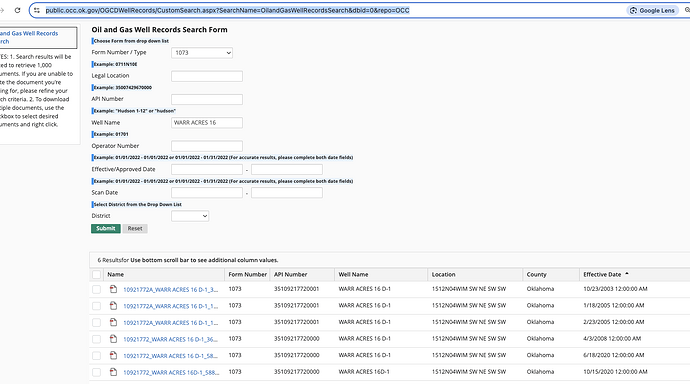Sort results by Name column header
This screenshot has width=690, height=384.
[116, 274]
